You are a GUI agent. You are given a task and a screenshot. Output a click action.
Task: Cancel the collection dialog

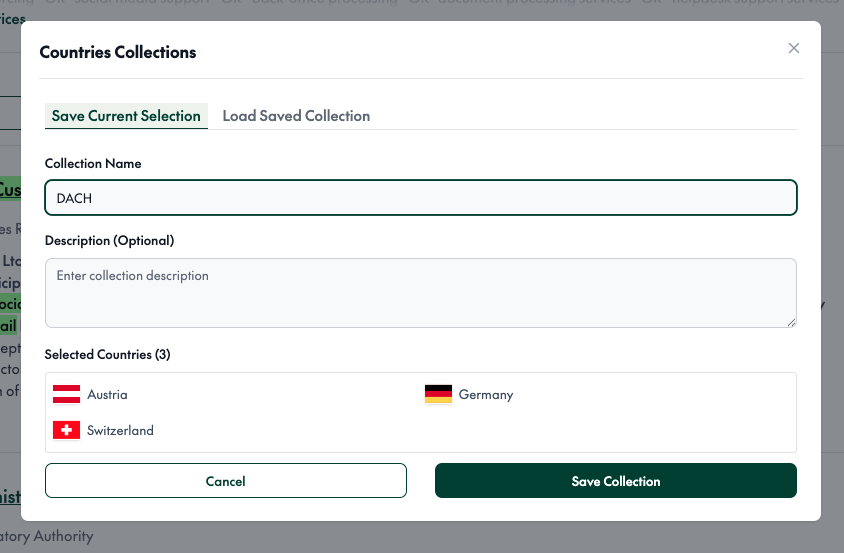pos(226,481)
